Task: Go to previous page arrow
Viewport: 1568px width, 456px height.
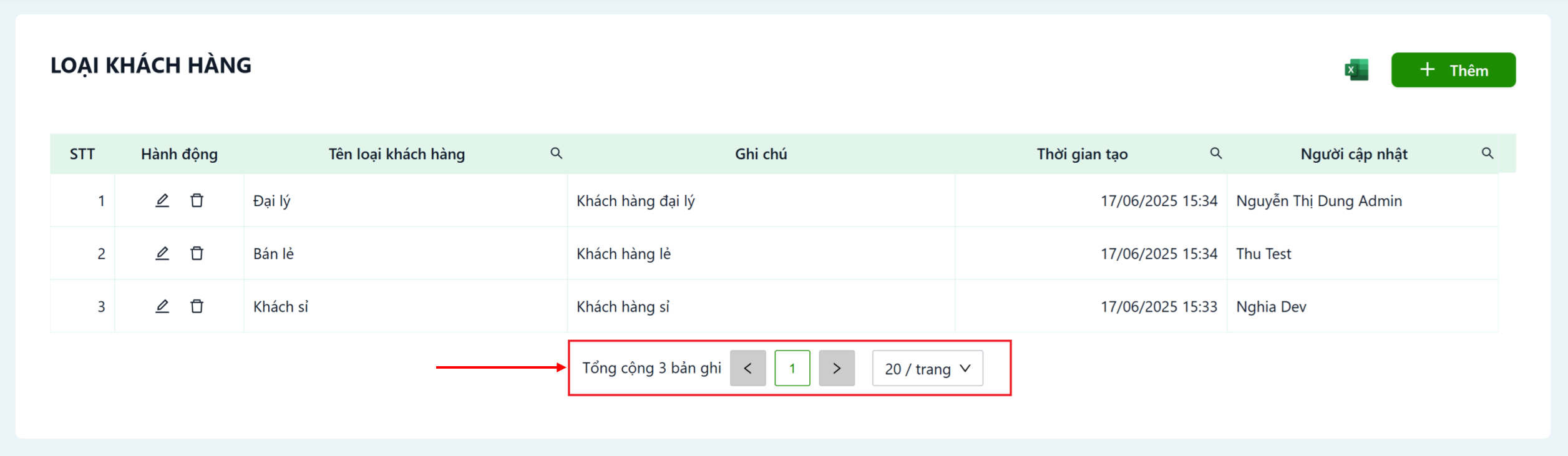Action: tap(747, 368)
